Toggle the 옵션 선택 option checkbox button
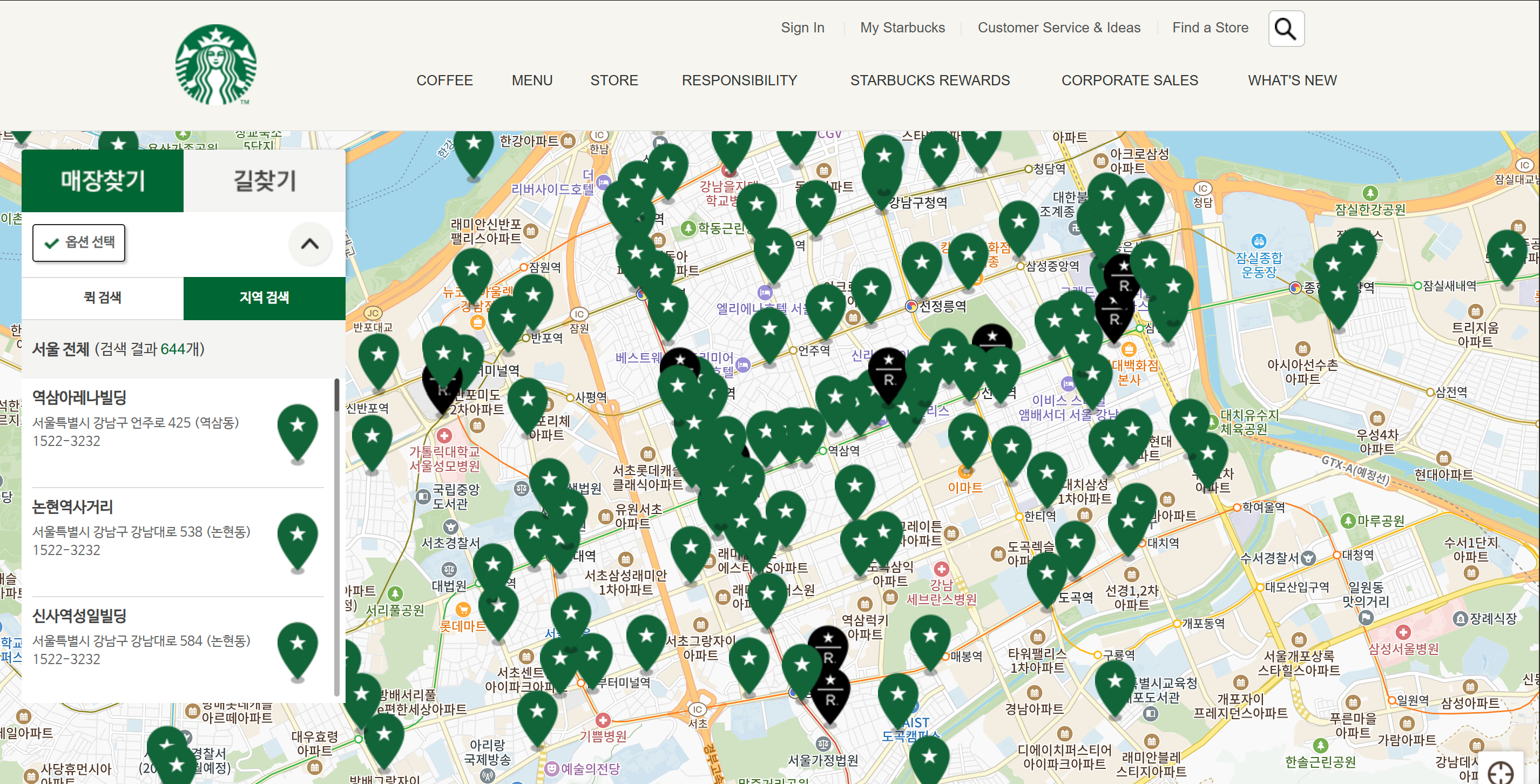 (x=79, y=243)
